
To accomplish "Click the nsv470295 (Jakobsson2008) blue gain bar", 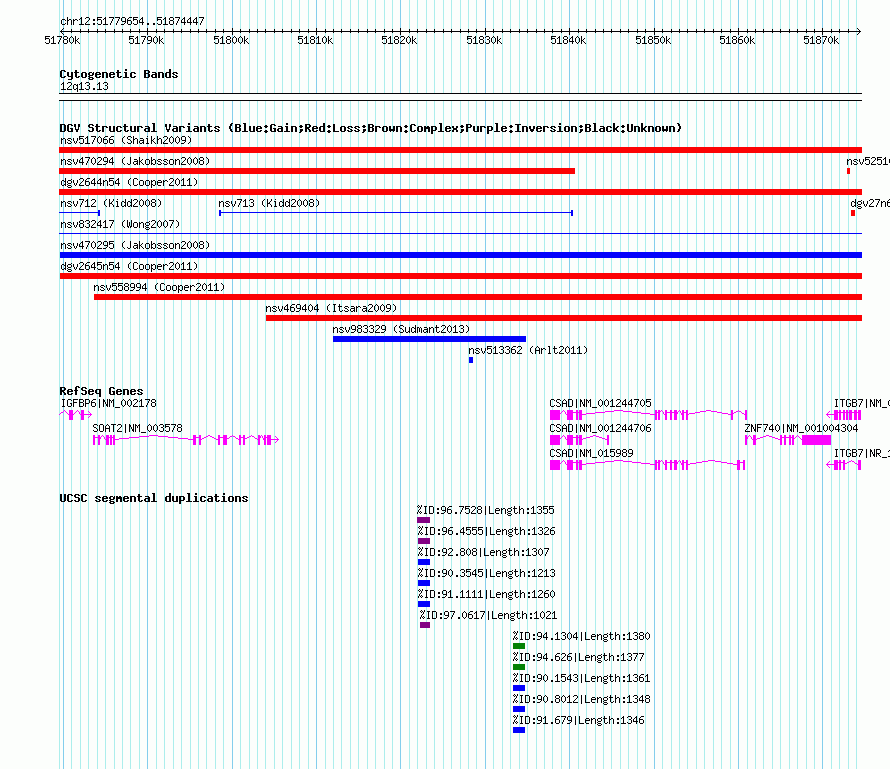I will click(x=460, y=255).
